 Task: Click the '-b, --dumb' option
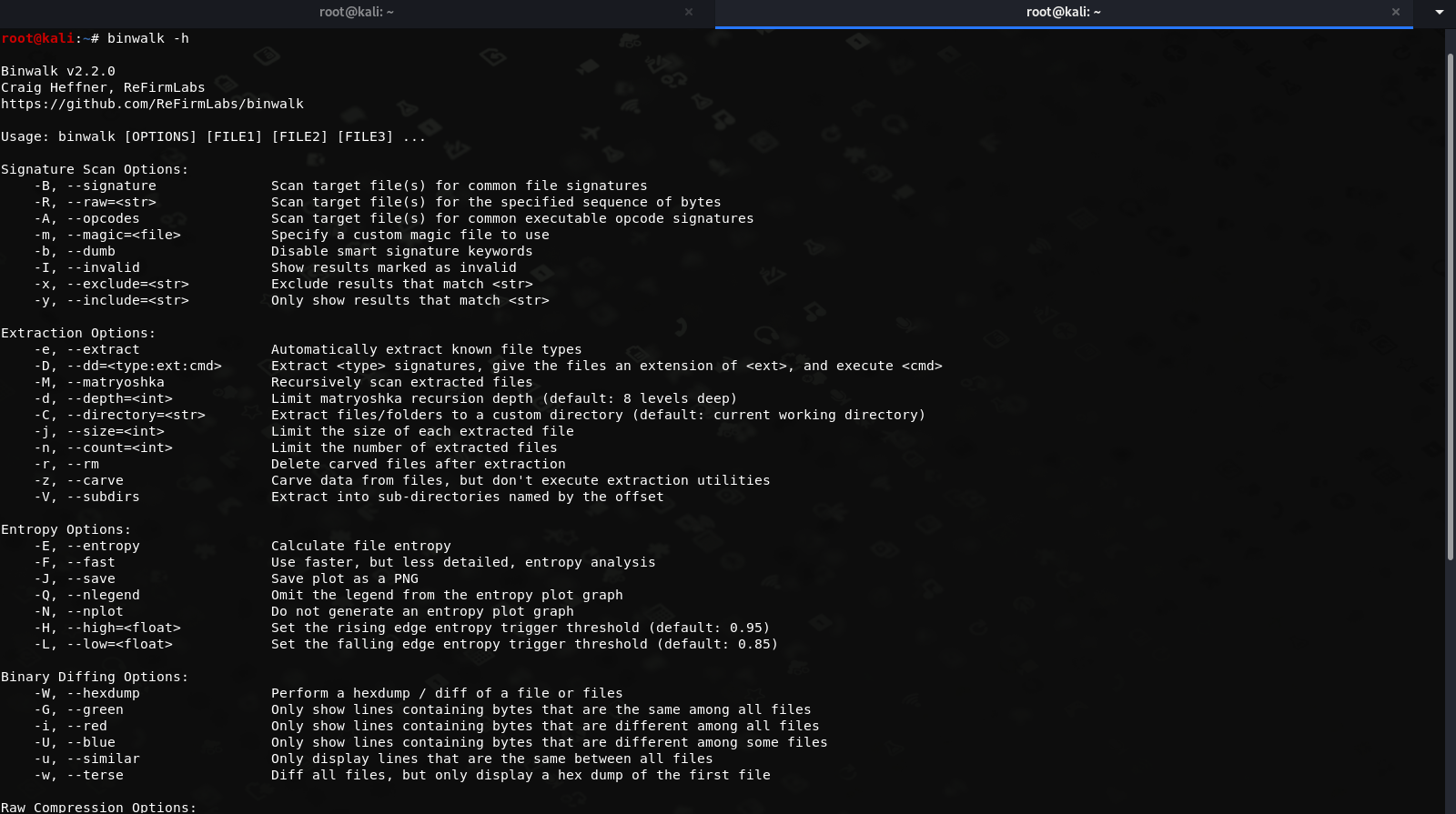75,251
